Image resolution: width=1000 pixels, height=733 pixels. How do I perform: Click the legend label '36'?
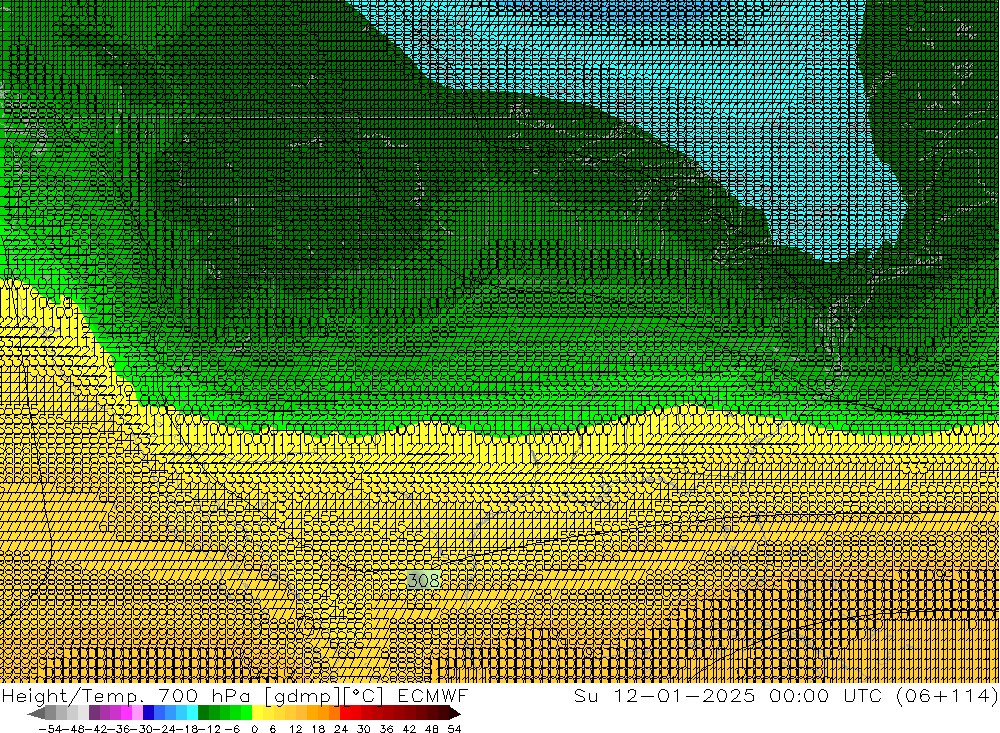point(386,728)
